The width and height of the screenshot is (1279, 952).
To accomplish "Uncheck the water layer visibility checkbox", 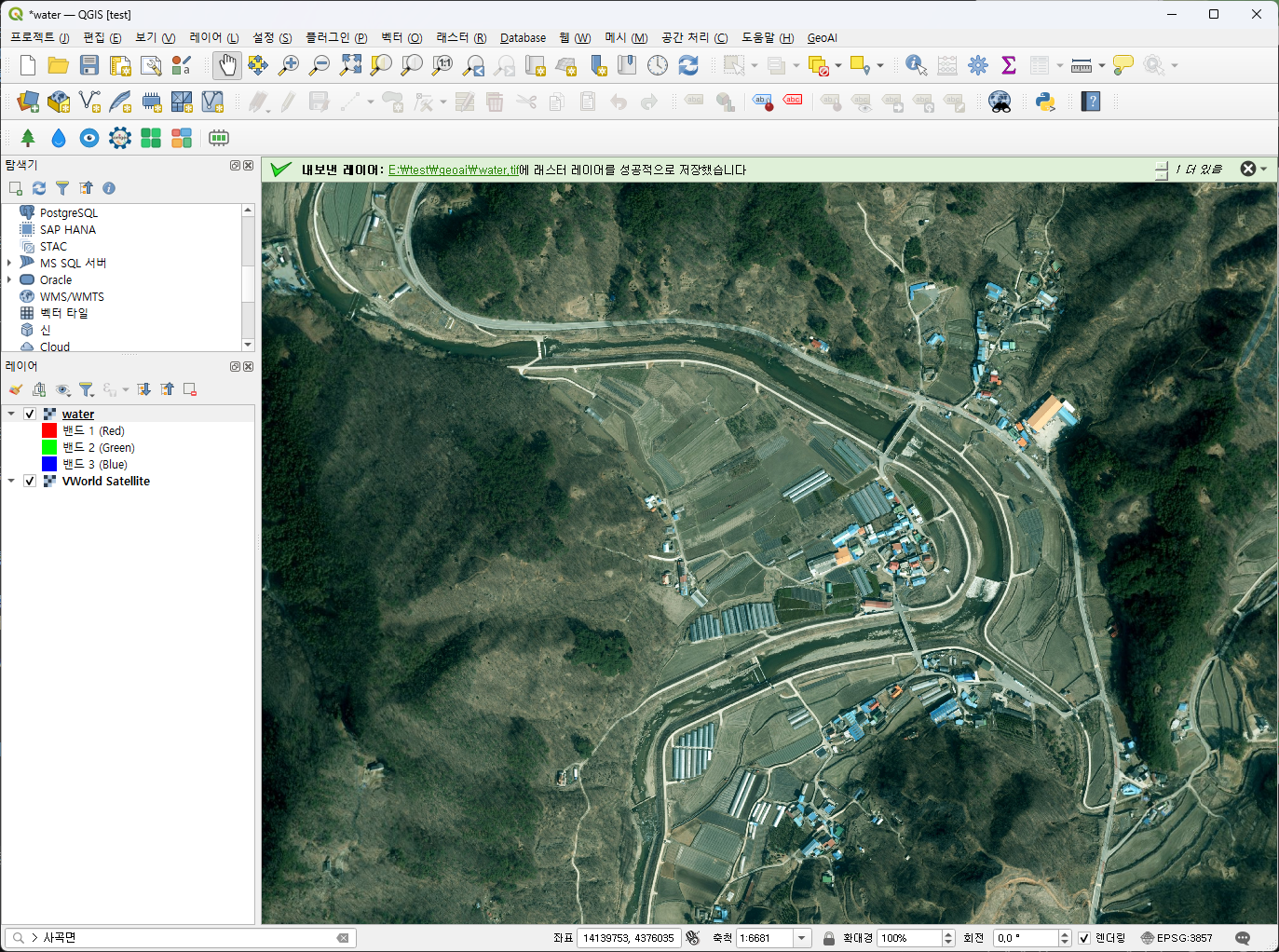I will click(30, 415).
